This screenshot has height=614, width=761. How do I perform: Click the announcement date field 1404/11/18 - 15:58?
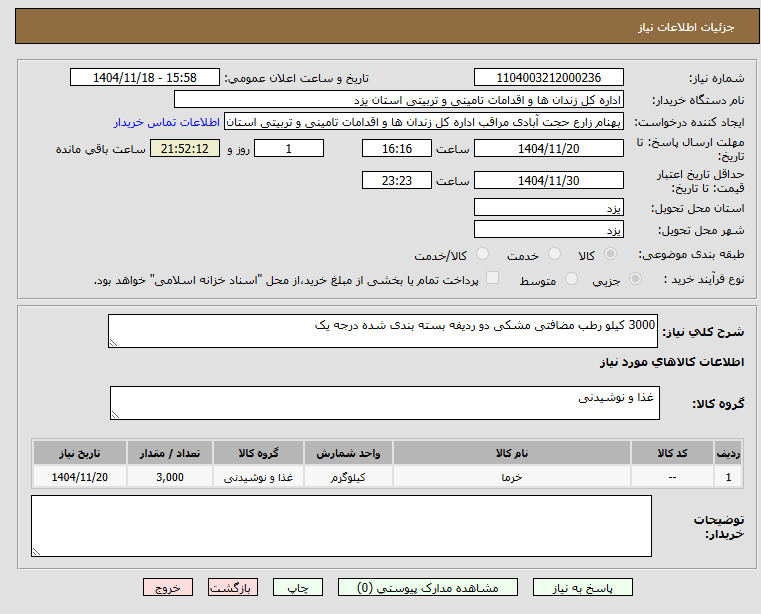tap(145, 77)
